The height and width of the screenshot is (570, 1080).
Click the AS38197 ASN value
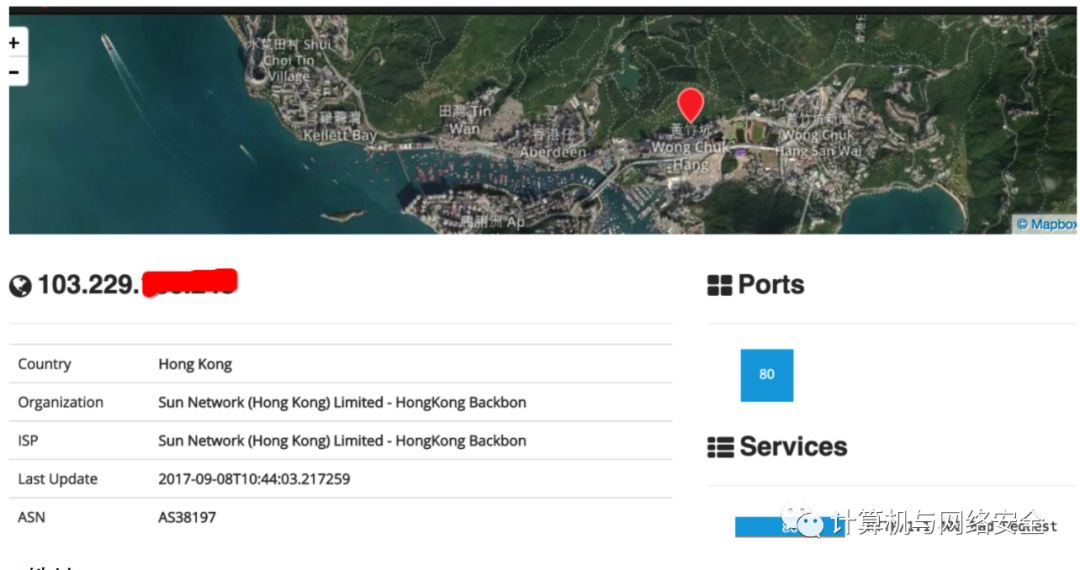click(187, 517)
